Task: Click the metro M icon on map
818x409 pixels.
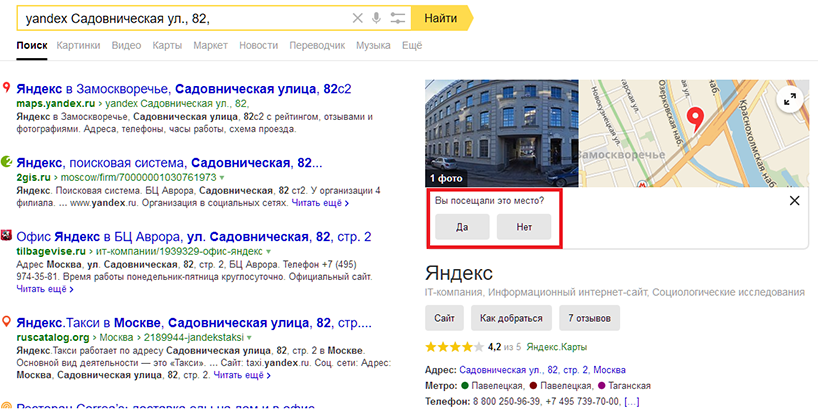Action: pos(643,184)
